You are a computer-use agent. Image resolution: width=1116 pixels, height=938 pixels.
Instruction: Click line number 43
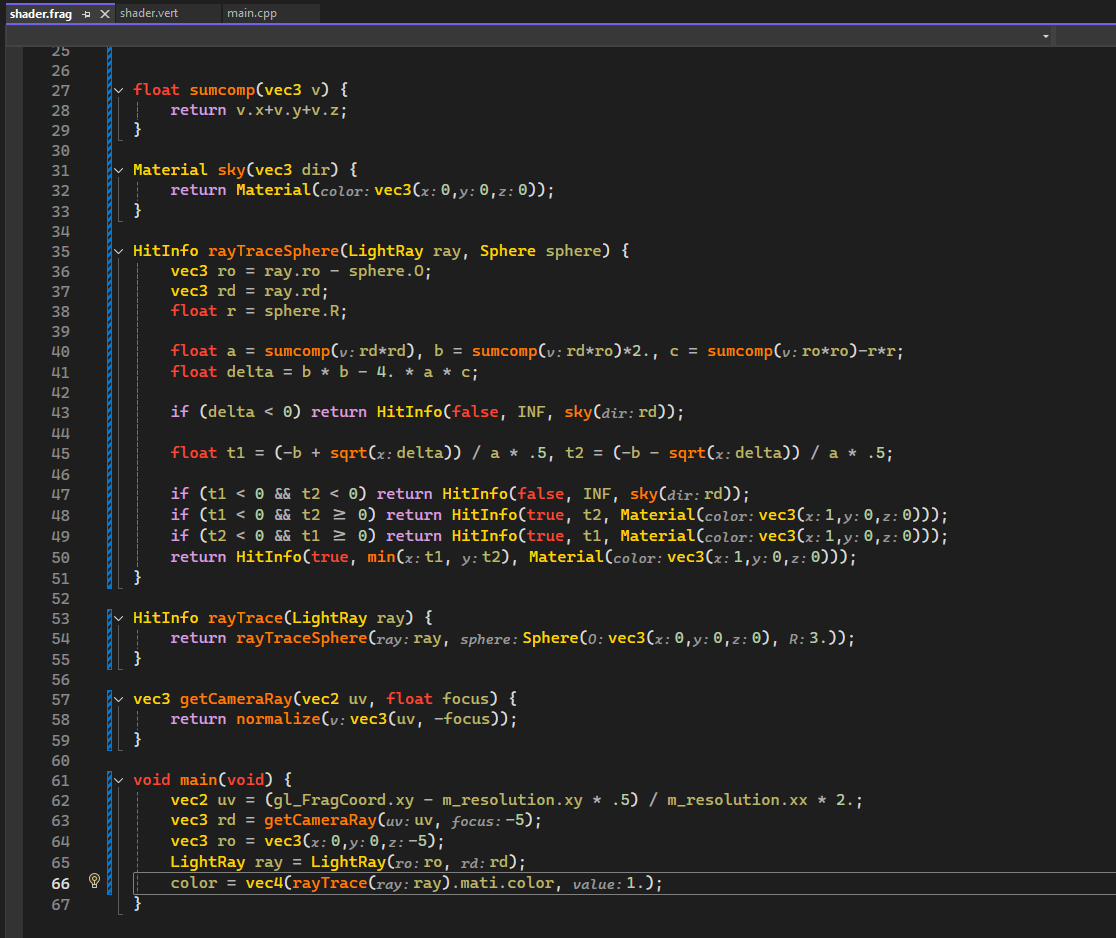click(x=60, y=413)
